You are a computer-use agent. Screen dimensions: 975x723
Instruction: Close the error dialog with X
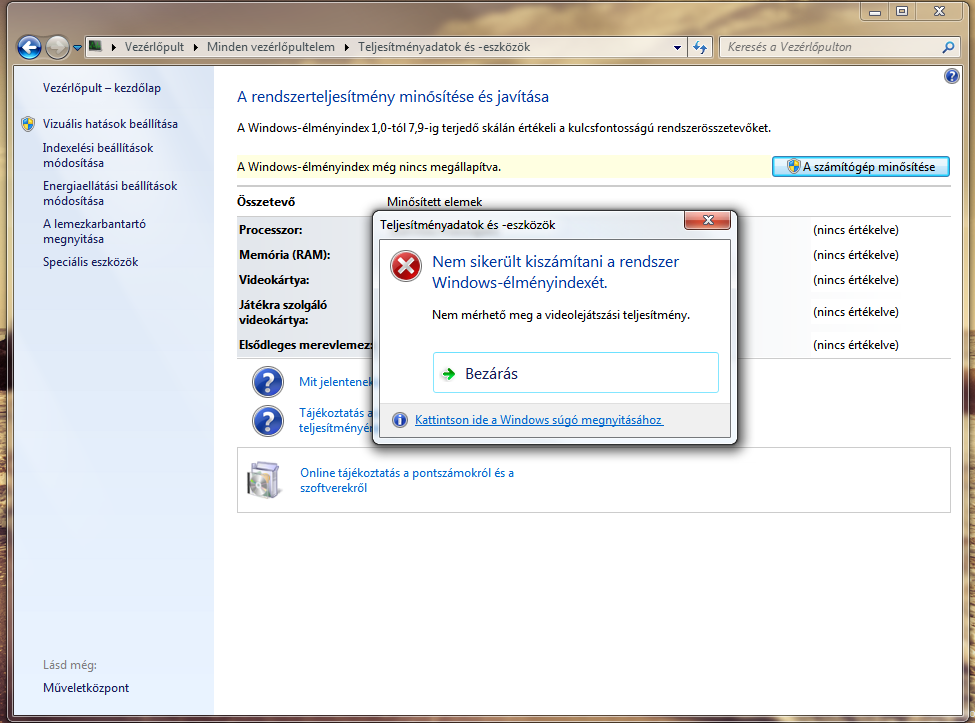[x=708, y=220]
